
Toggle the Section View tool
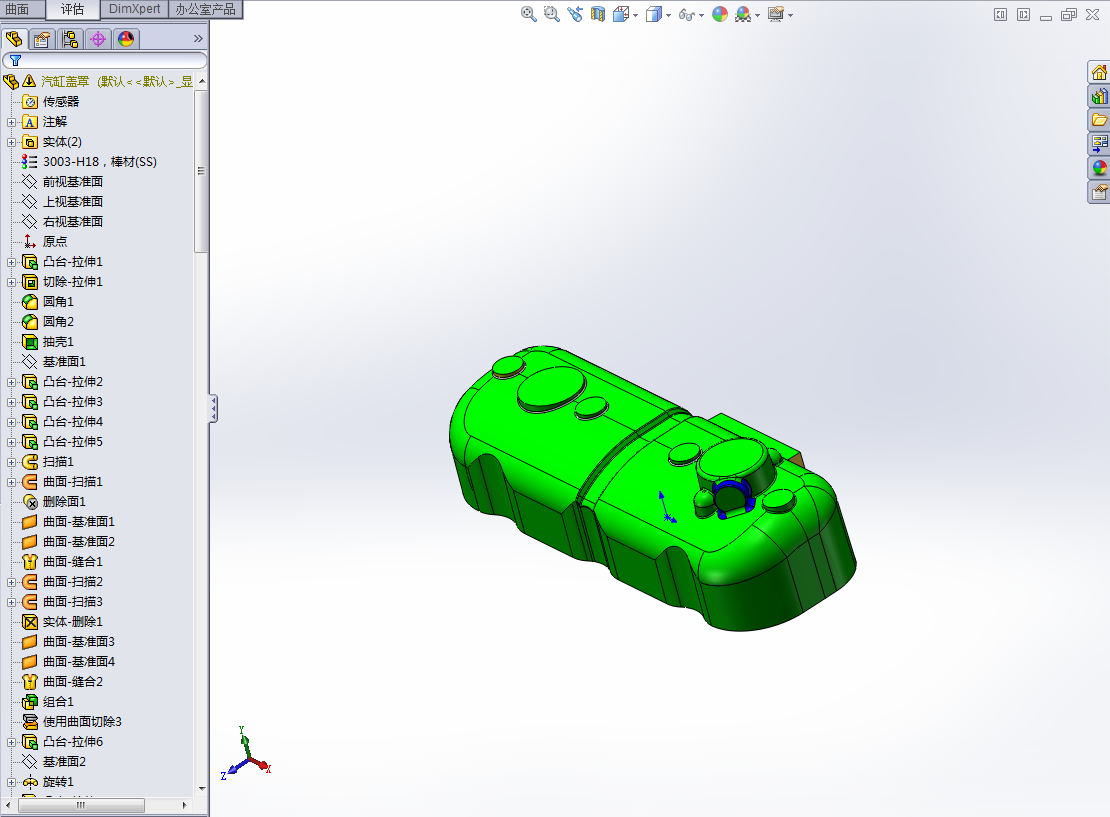598,14
